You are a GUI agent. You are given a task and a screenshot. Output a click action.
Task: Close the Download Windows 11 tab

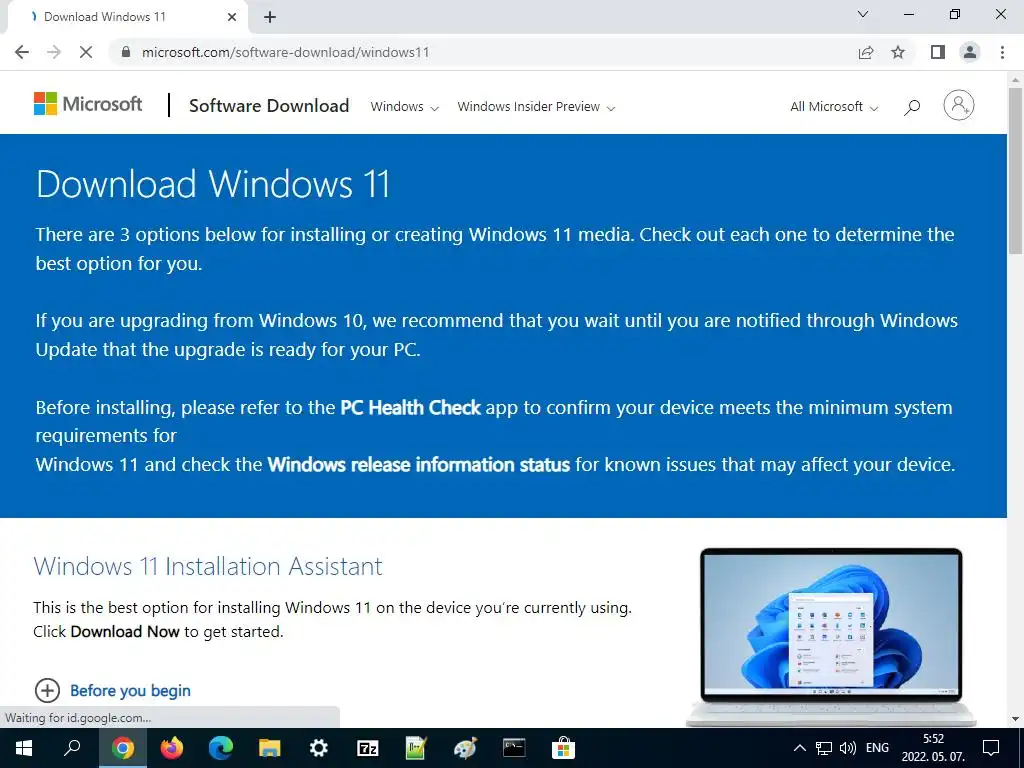click(x=232, y=17)
